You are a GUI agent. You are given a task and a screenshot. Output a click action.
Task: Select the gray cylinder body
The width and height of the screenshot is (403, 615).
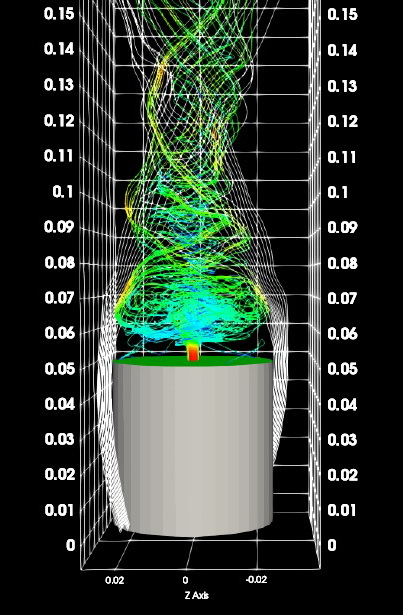coord(193,449)
